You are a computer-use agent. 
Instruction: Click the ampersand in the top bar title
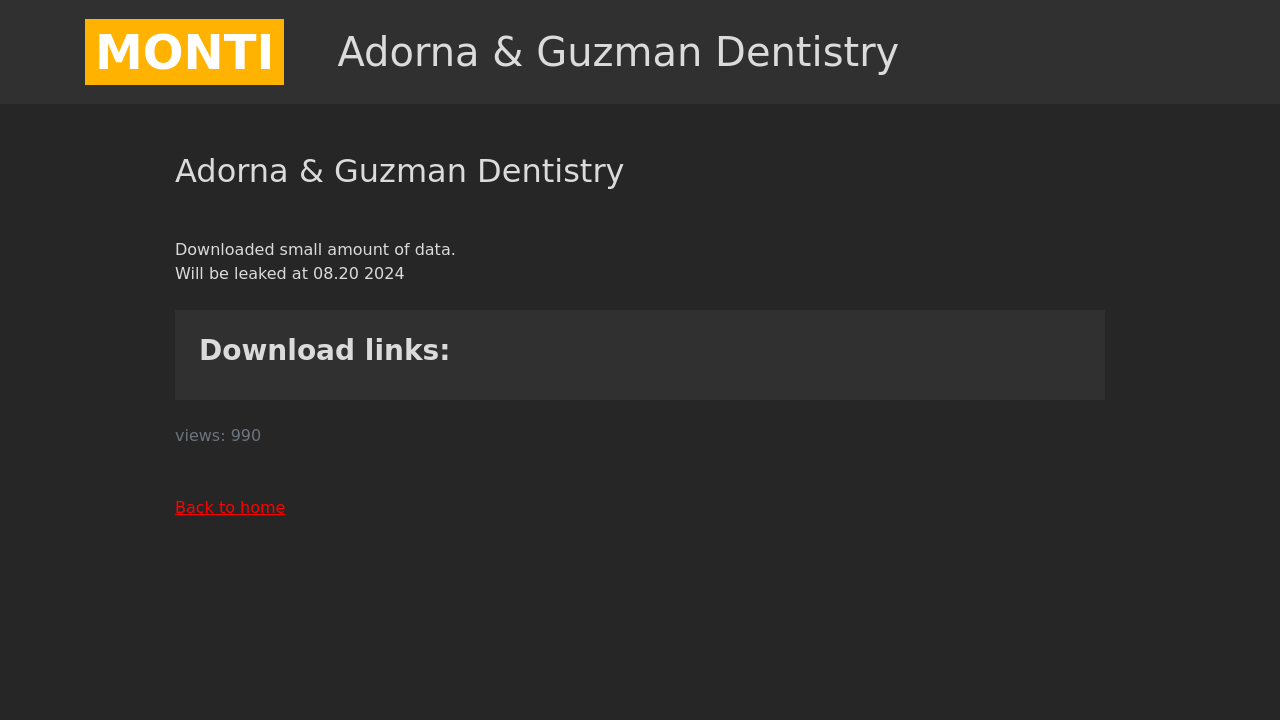[x=508, y=52]
